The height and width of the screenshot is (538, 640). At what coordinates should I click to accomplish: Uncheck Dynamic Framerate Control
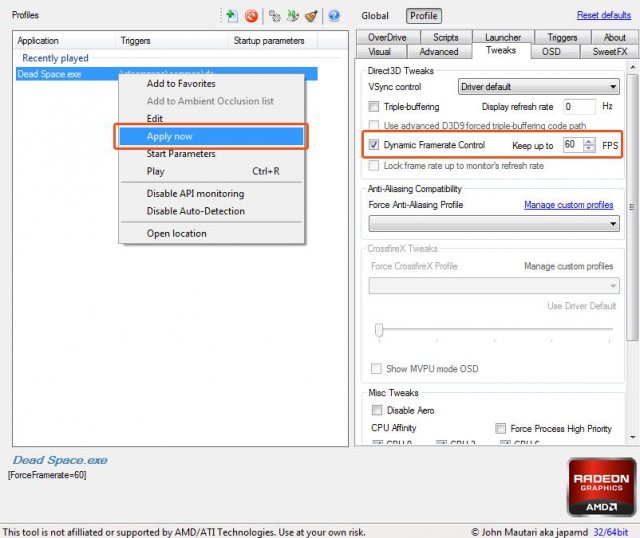pyautogui.click(x=375, y=146)
